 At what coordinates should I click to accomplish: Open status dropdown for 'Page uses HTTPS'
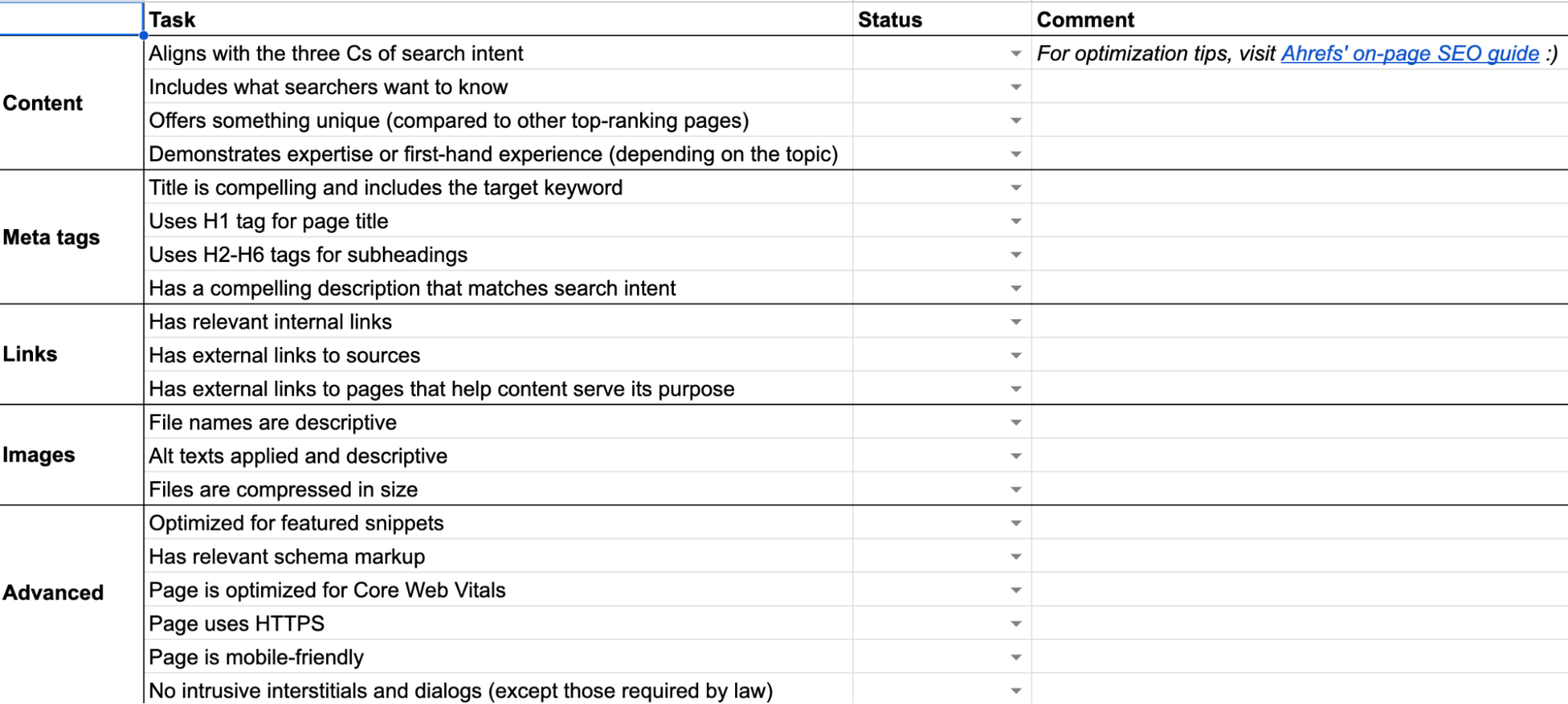tap(1016, 624)
